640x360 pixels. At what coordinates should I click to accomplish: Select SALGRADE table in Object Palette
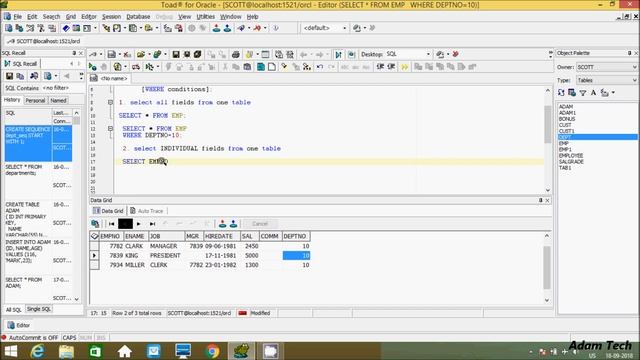(x=571, y=162)
